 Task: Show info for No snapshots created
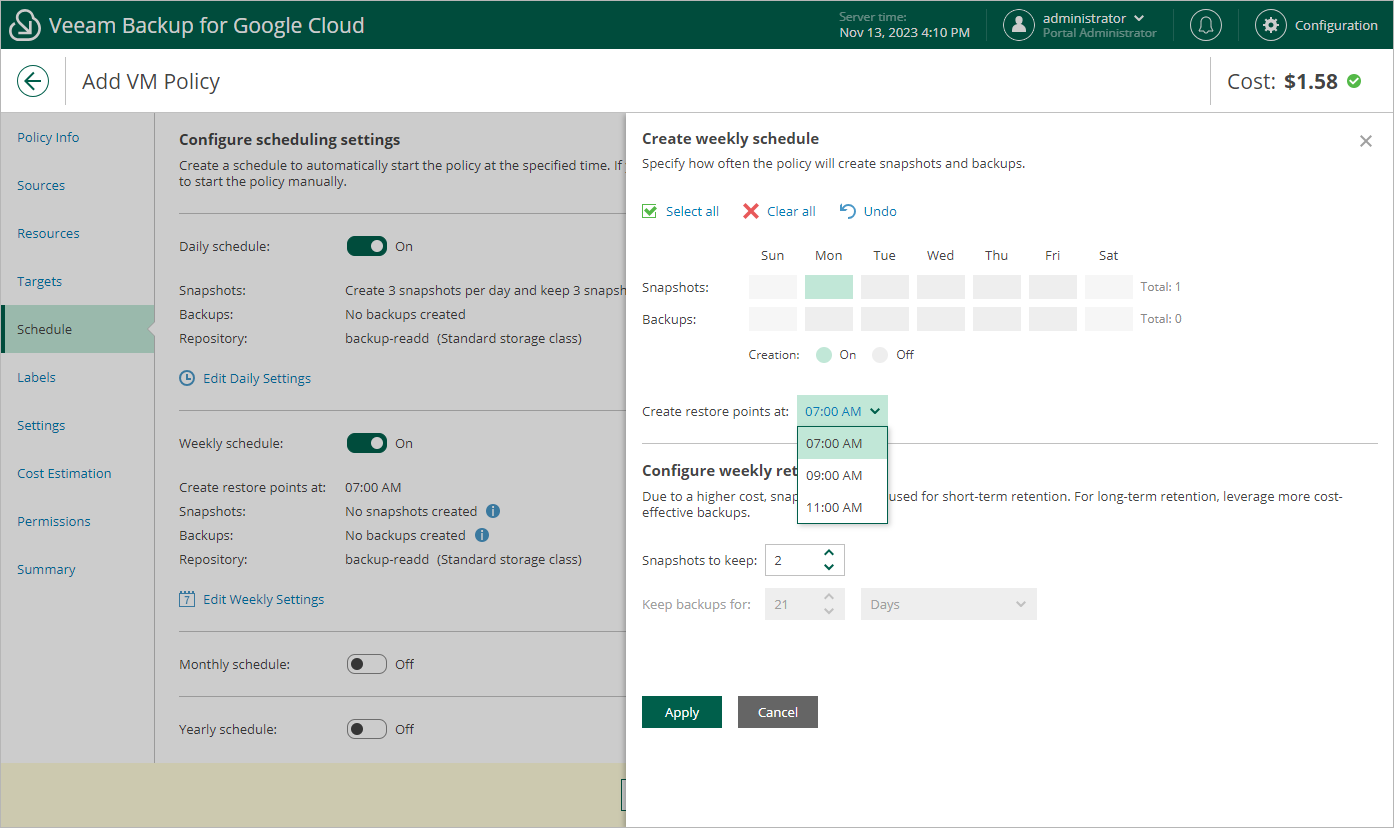(x=493, y=511)
